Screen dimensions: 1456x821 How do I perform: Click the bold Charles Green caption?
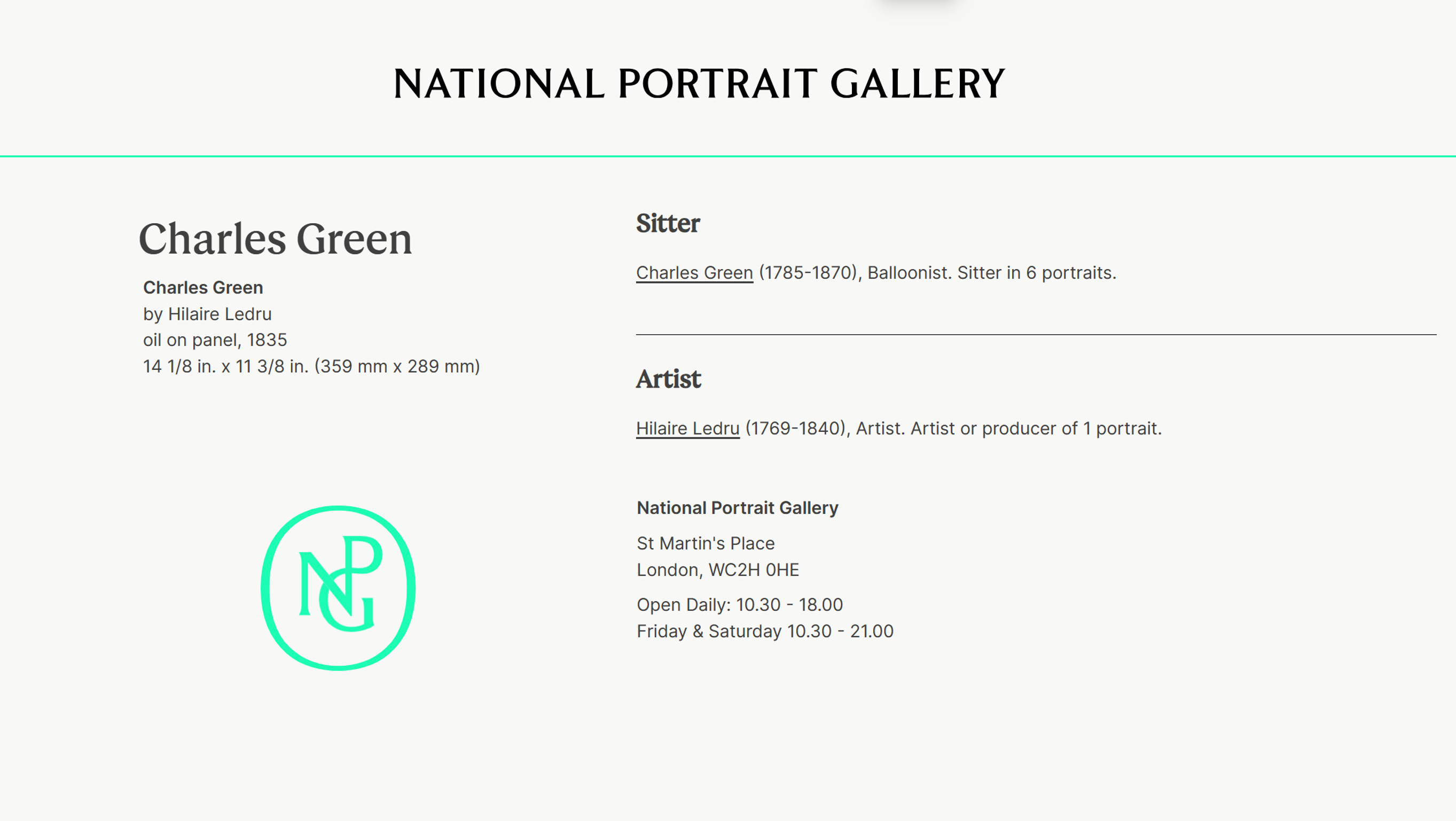point(203,288)
